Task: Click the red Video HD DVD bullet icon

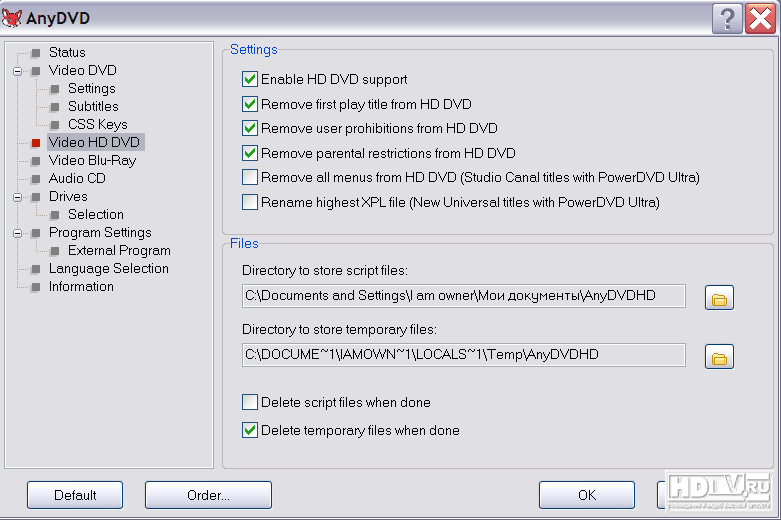Action: [36, 143]
